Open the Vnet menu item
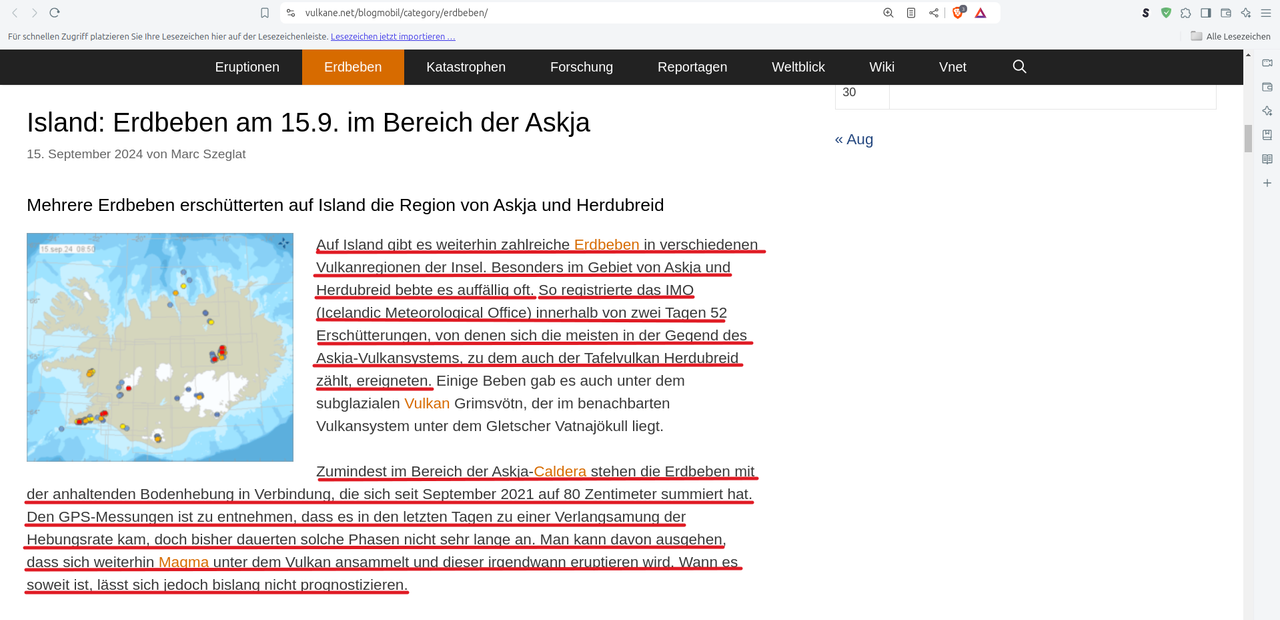 pyautogui.click(x=953, y=67)
